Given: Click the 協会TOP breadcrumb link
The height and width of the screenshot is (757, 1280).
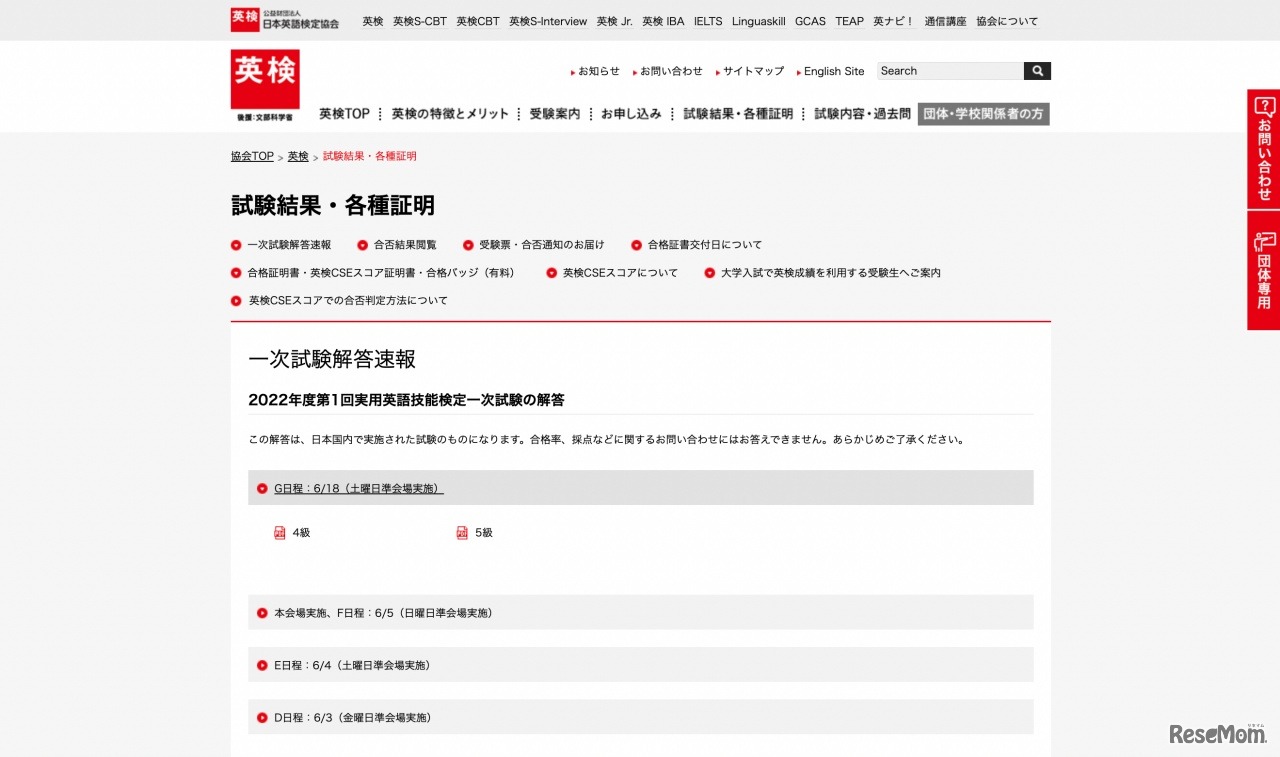Looking at the screenshot, I should (251, 156).
